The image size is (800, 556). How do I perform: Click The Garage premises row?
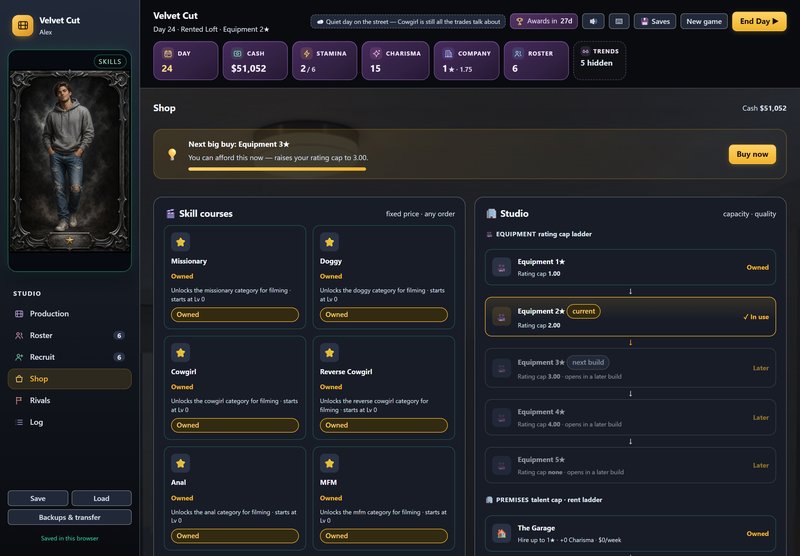click(x=630, y=534)
